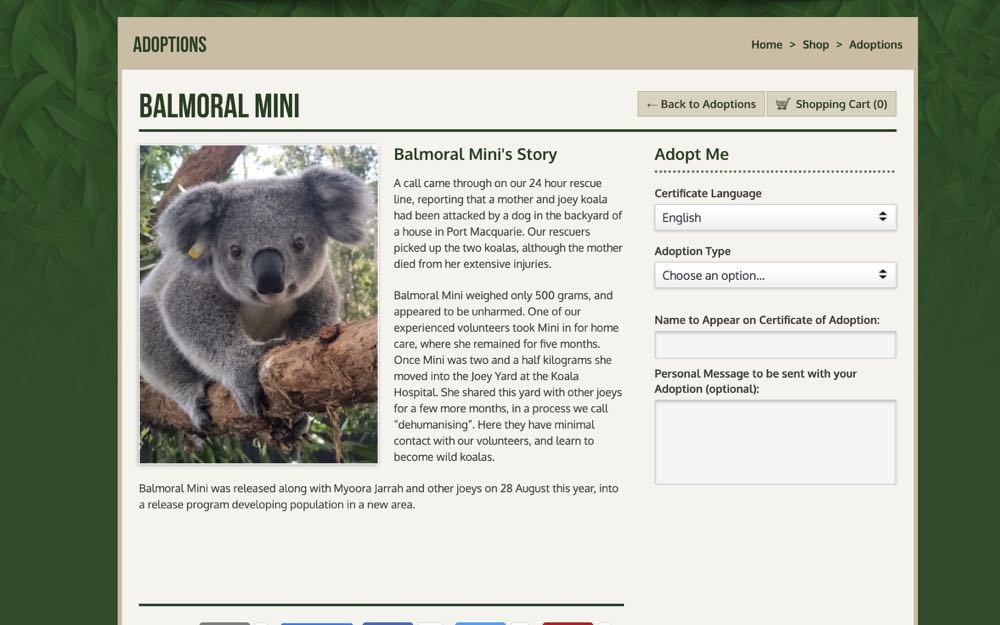This screenshot has width=1000, height=625.
Task: Expand the 'Choose an option...' dropdown
Action: (774, 275)
